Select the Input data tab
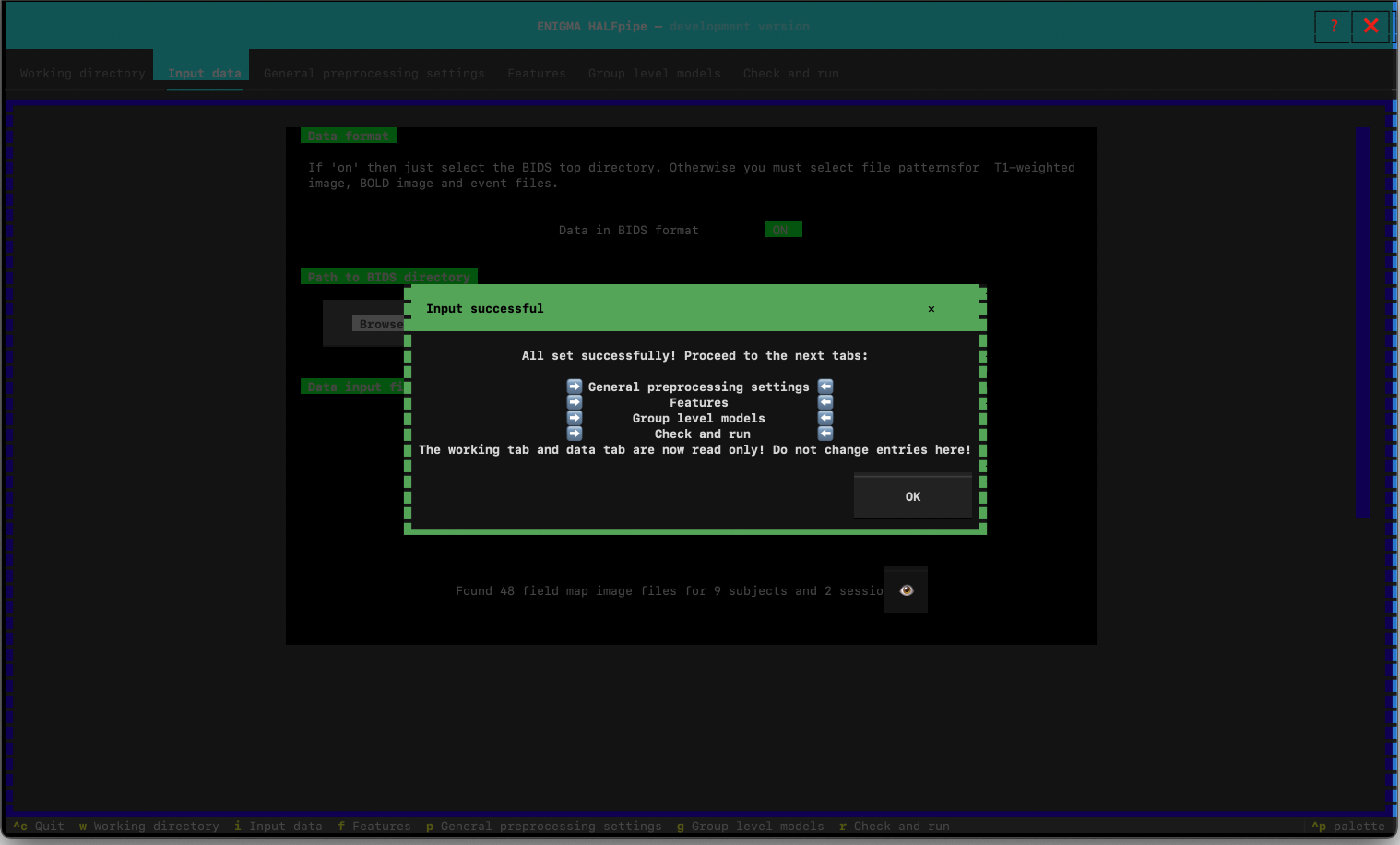 204,74
